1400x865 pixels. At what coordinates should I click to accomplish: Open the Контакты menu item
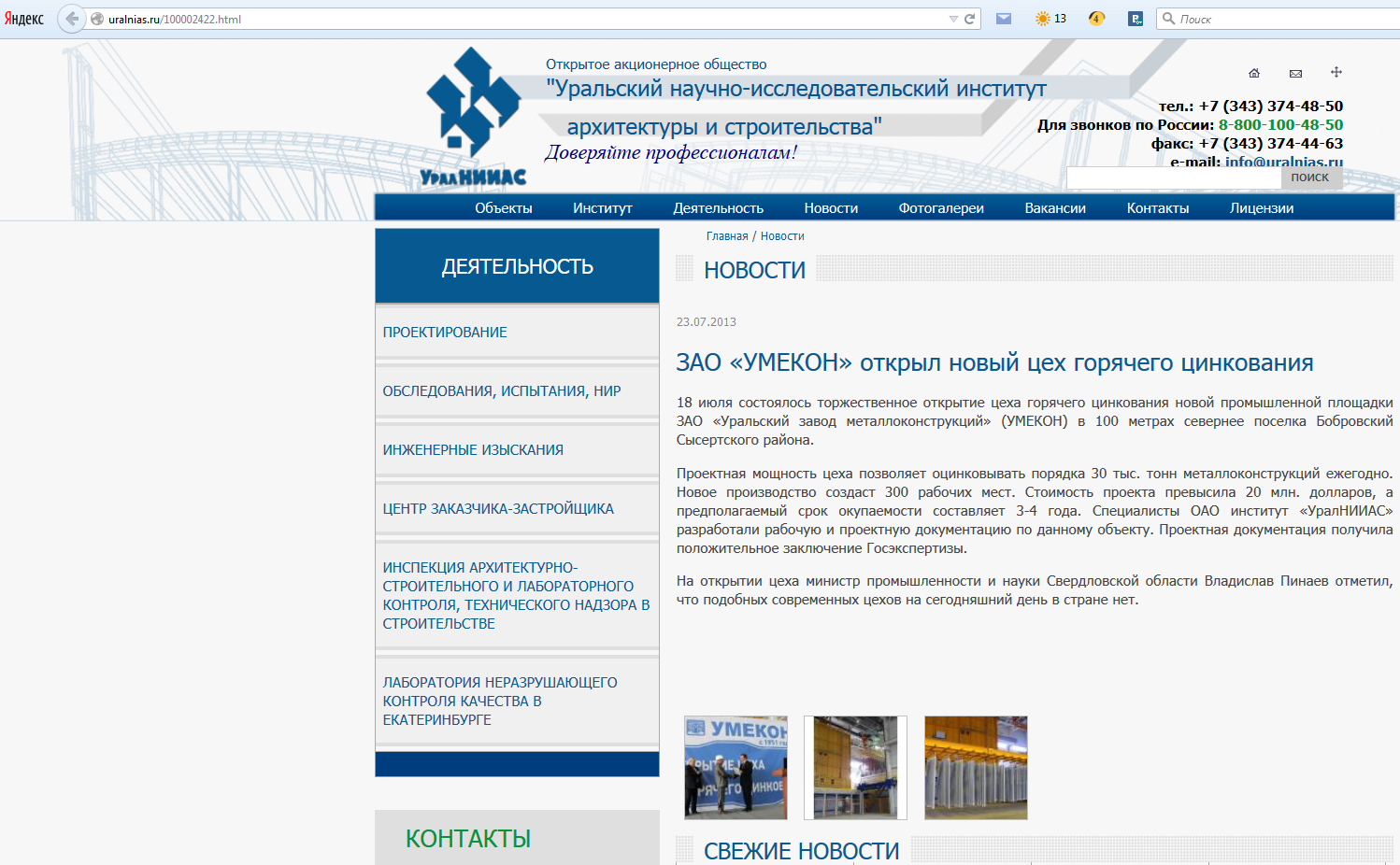[x=1158, y=208]
